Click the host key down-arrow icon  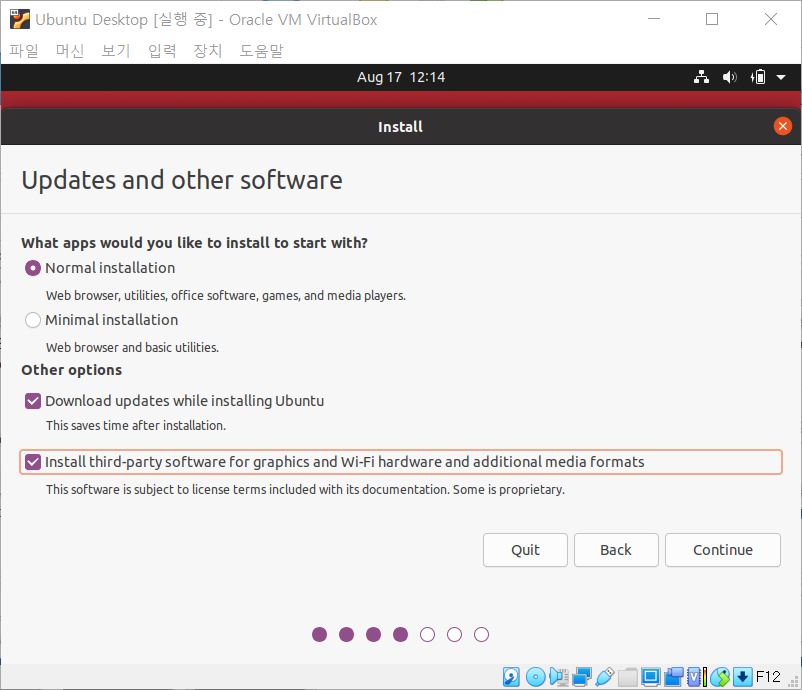click(743, 677)
